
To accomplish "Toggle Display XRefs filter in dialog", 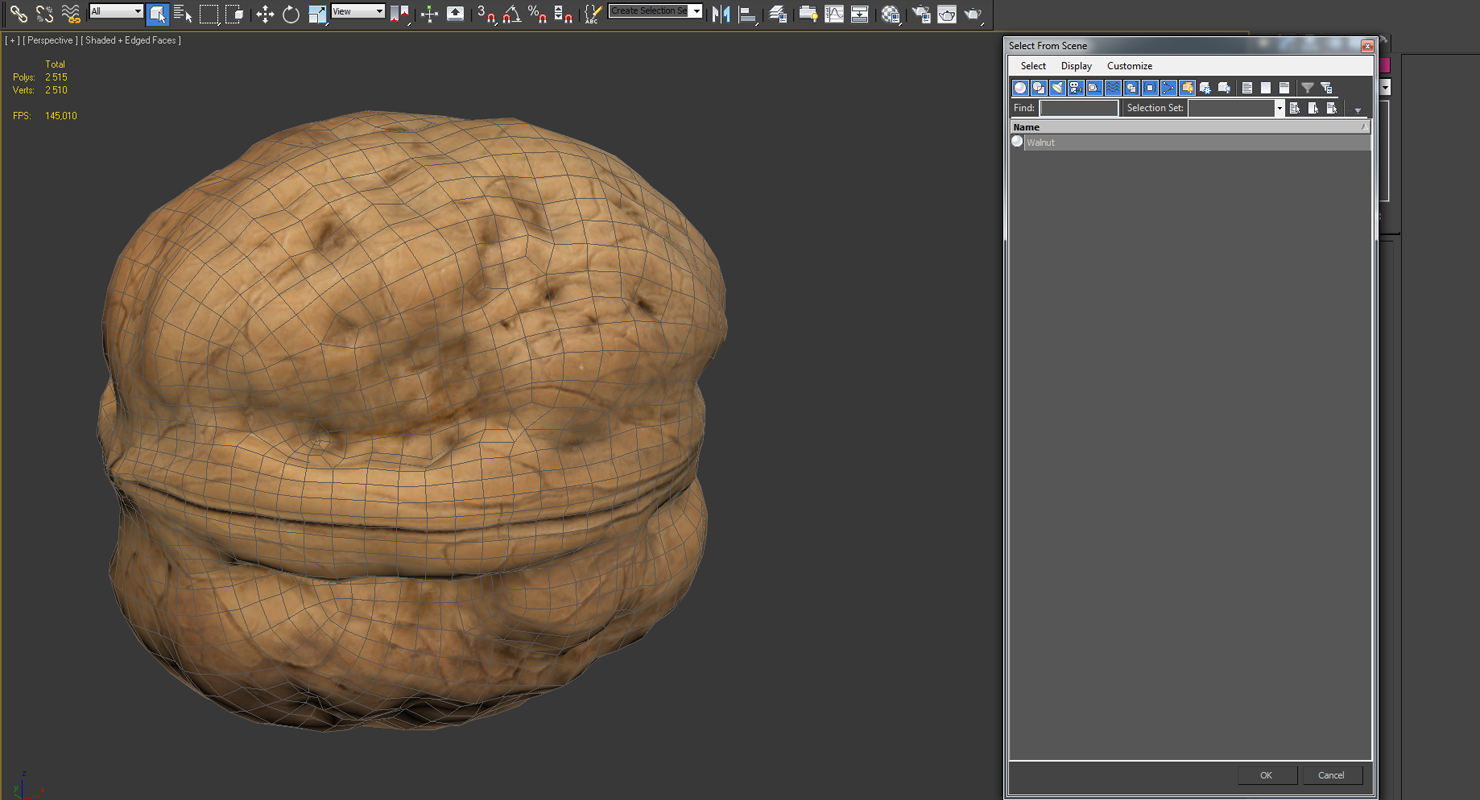I will (x=1150, y=88).
